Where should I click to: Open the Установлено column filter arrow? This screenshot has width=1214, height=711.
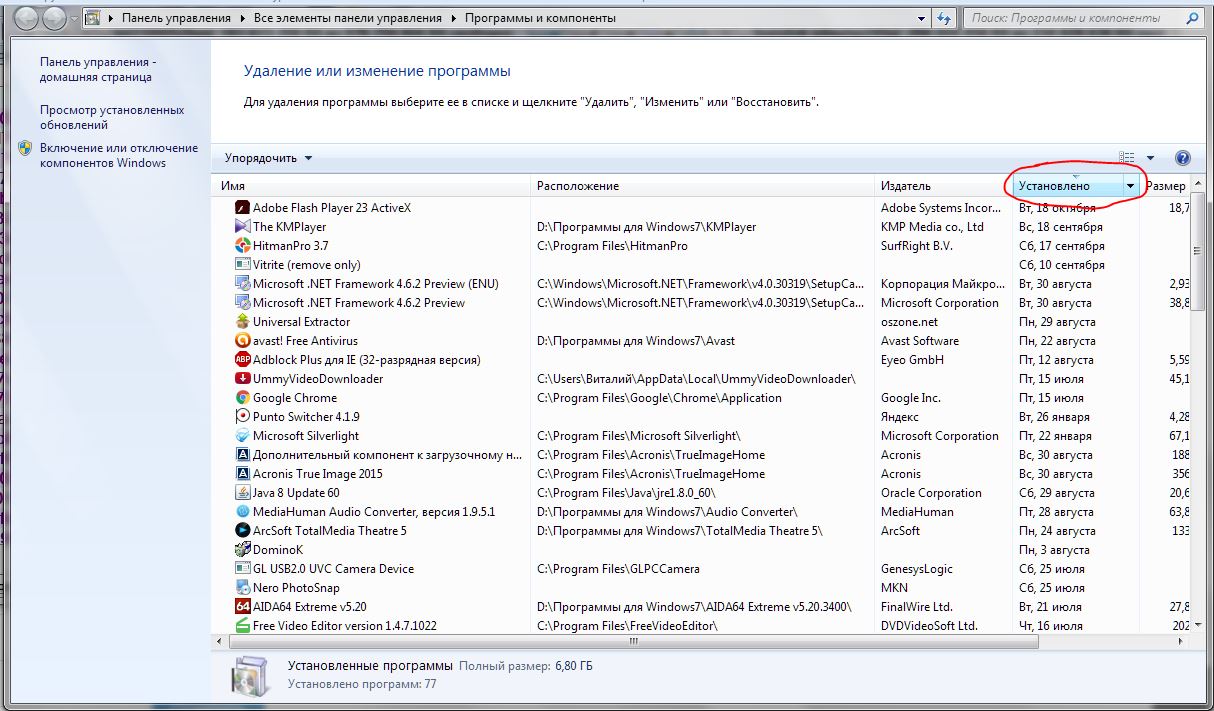coord(1131,186)
